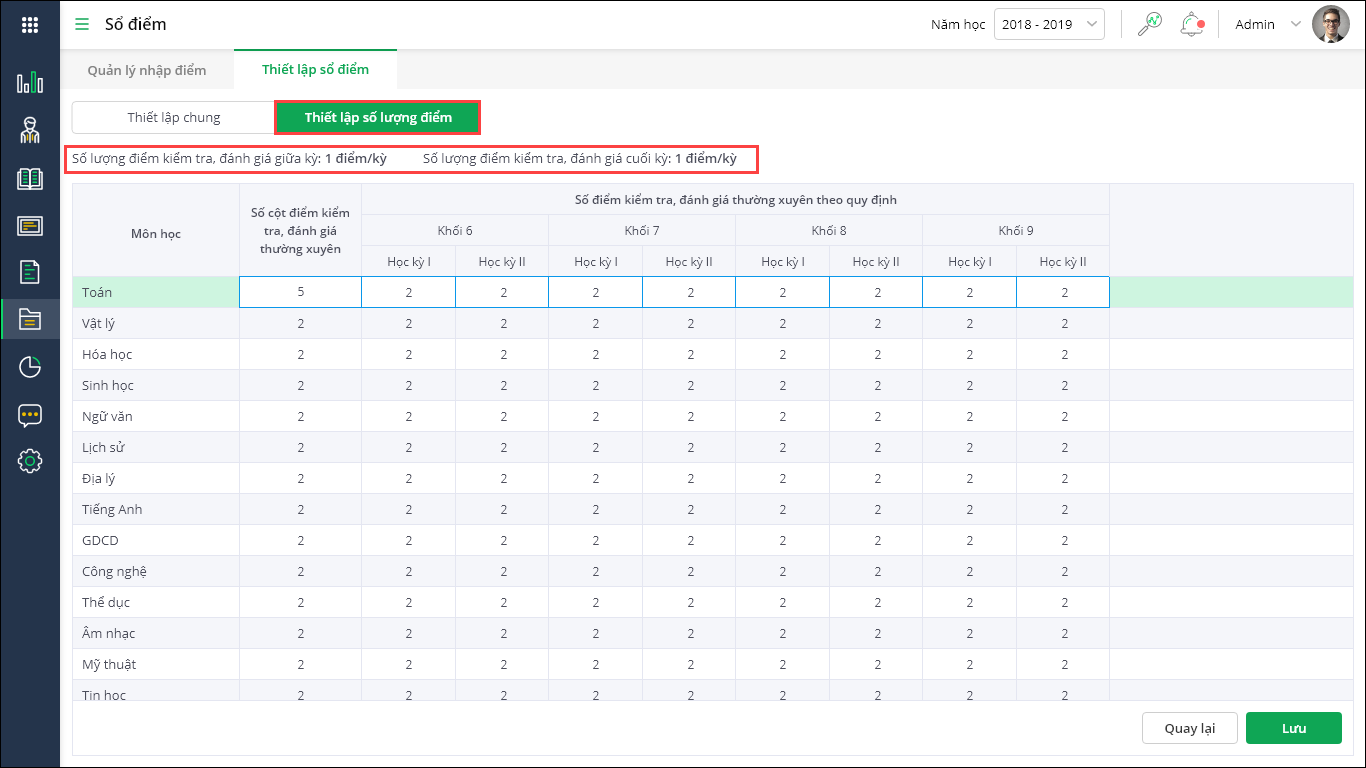The width and height of the screenshot is (1366, 768).
Task: Switch to the Quản lý nhập điểm tab
Action: click(147, 70)
